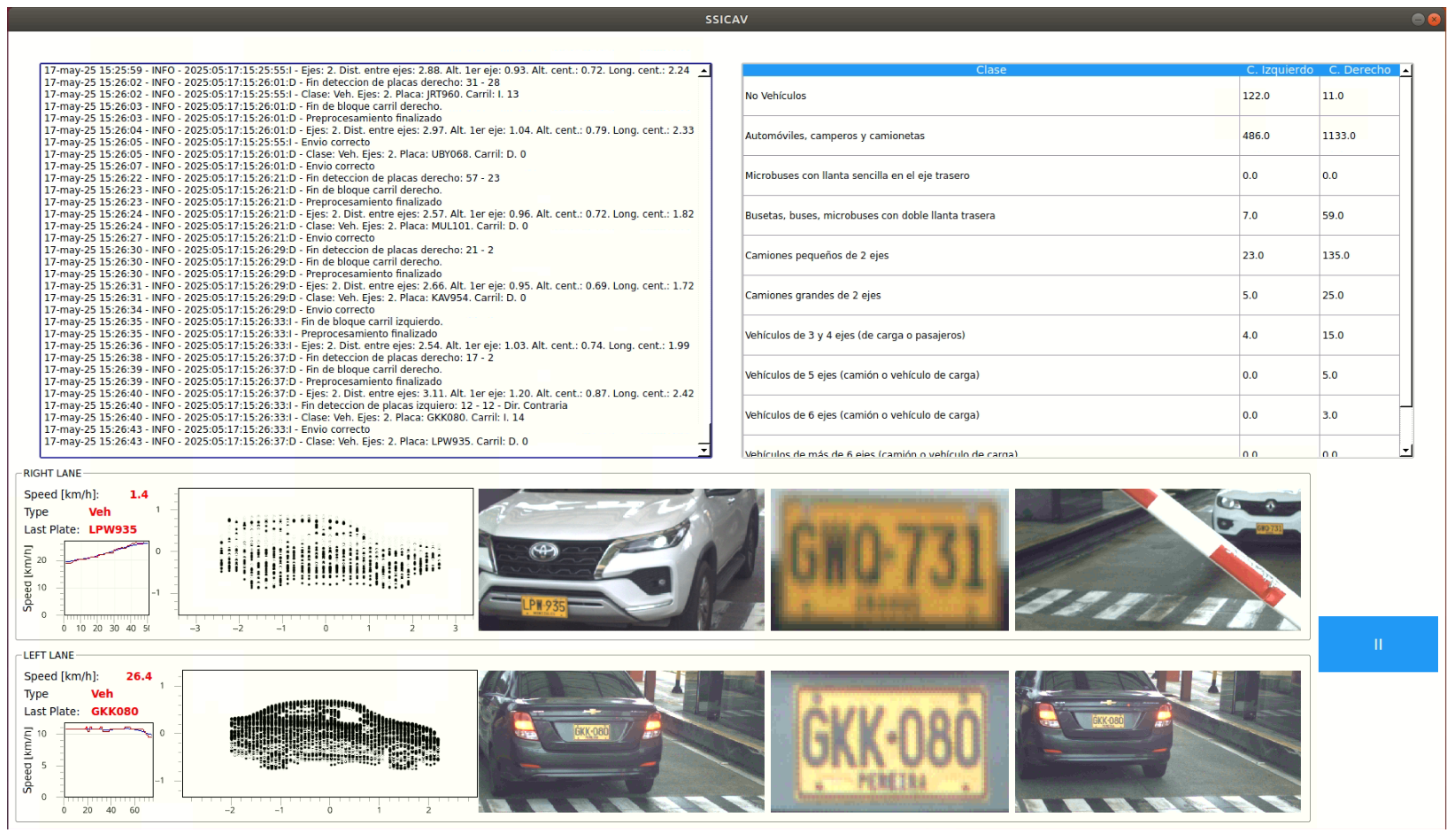Viewport: 1456px width, 840px height.
Task: Click the C. Derecho column header
Action: click(1359, 70)
